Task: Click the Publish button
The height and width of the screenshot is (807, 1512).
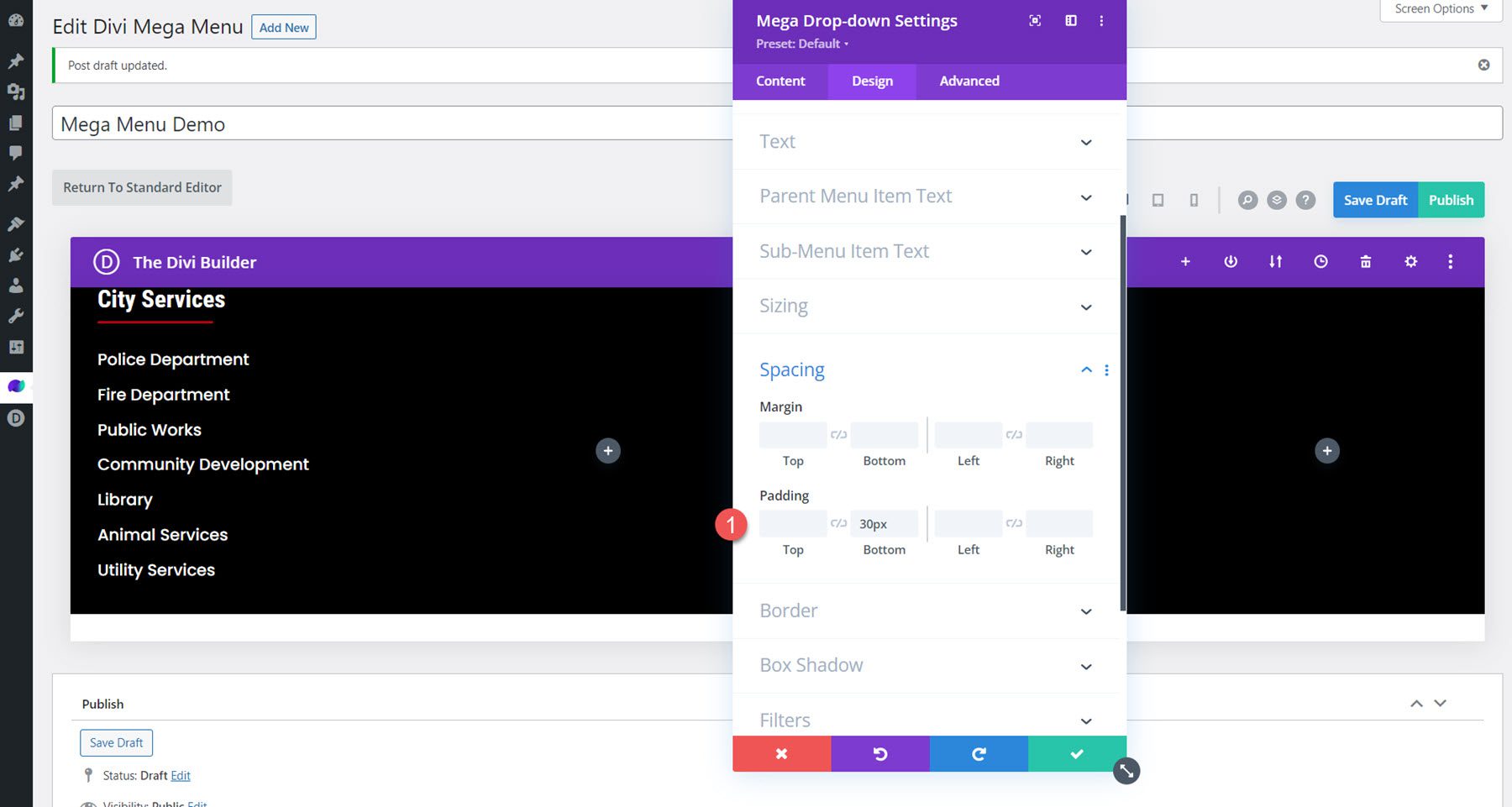Action: coord(1451,200)
